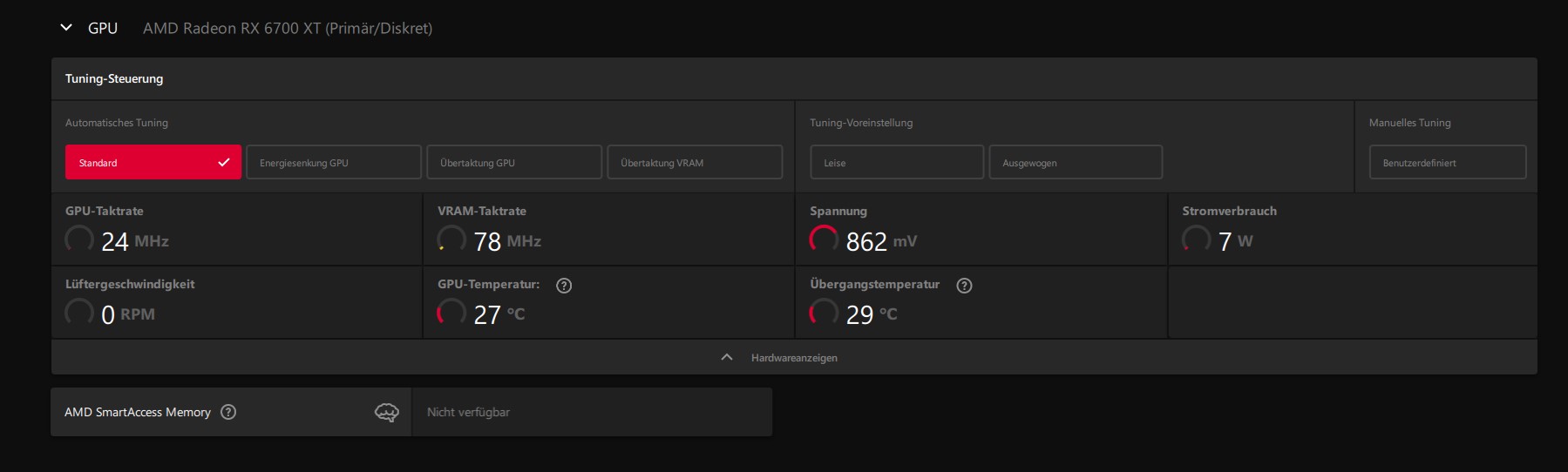Click the Nicht verfügbar status field
Viewport: 1568px width, 472px height.
coord(592,412)
